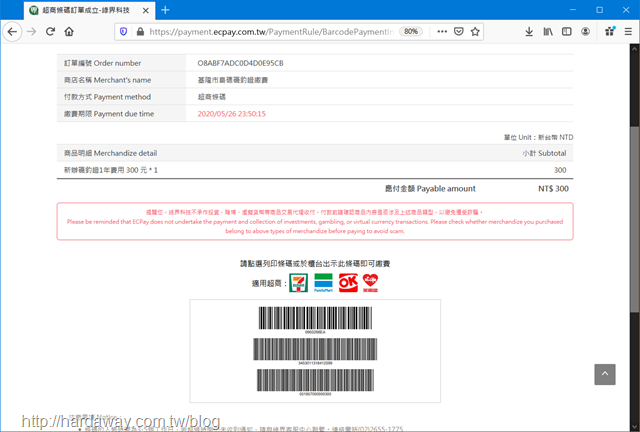
Task: Click the bottom barcode image
Action: point(315,382)
